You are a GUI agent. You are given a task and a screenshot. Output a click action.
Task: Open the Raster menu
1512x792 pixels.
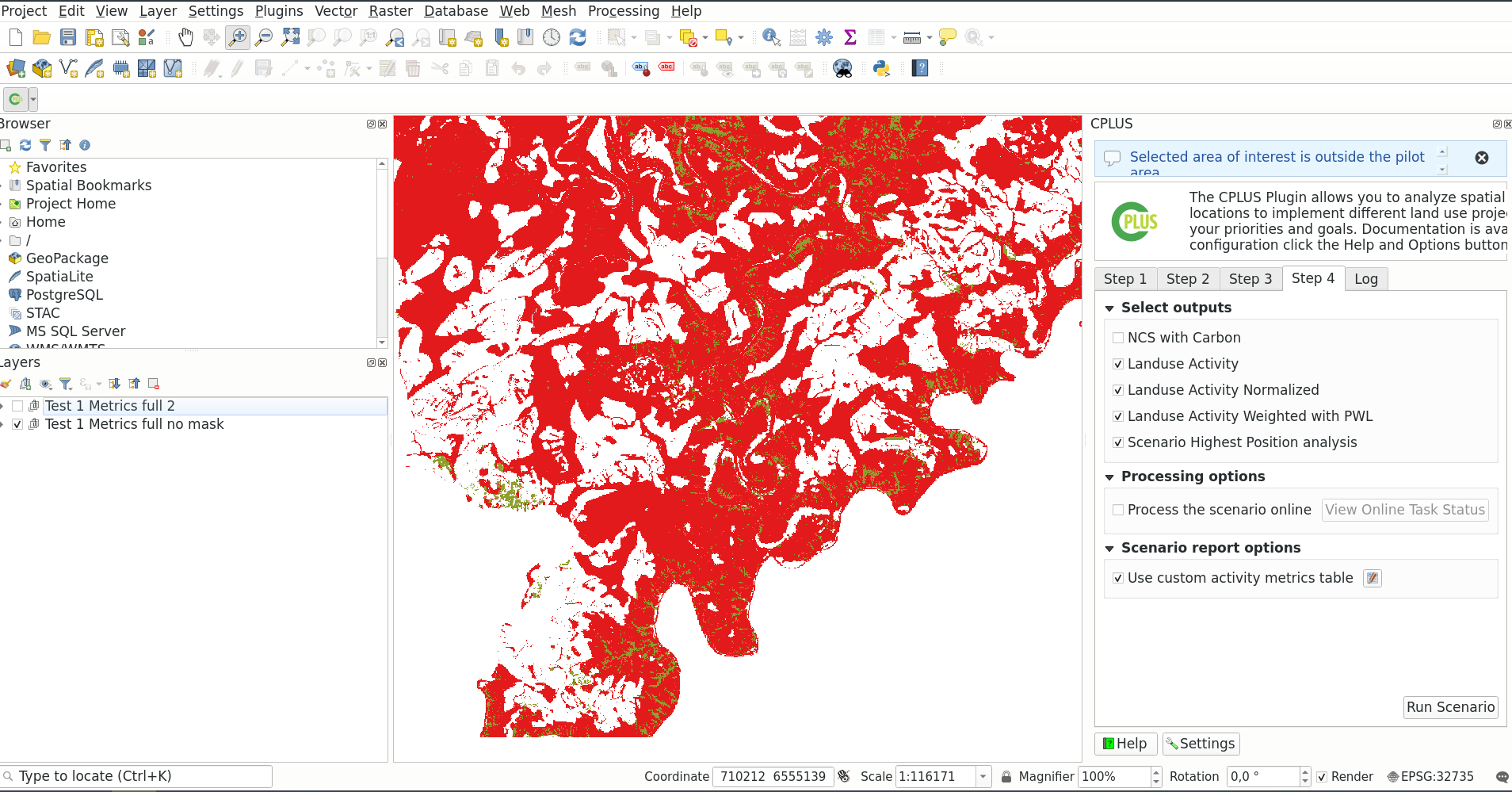point(391,11)
